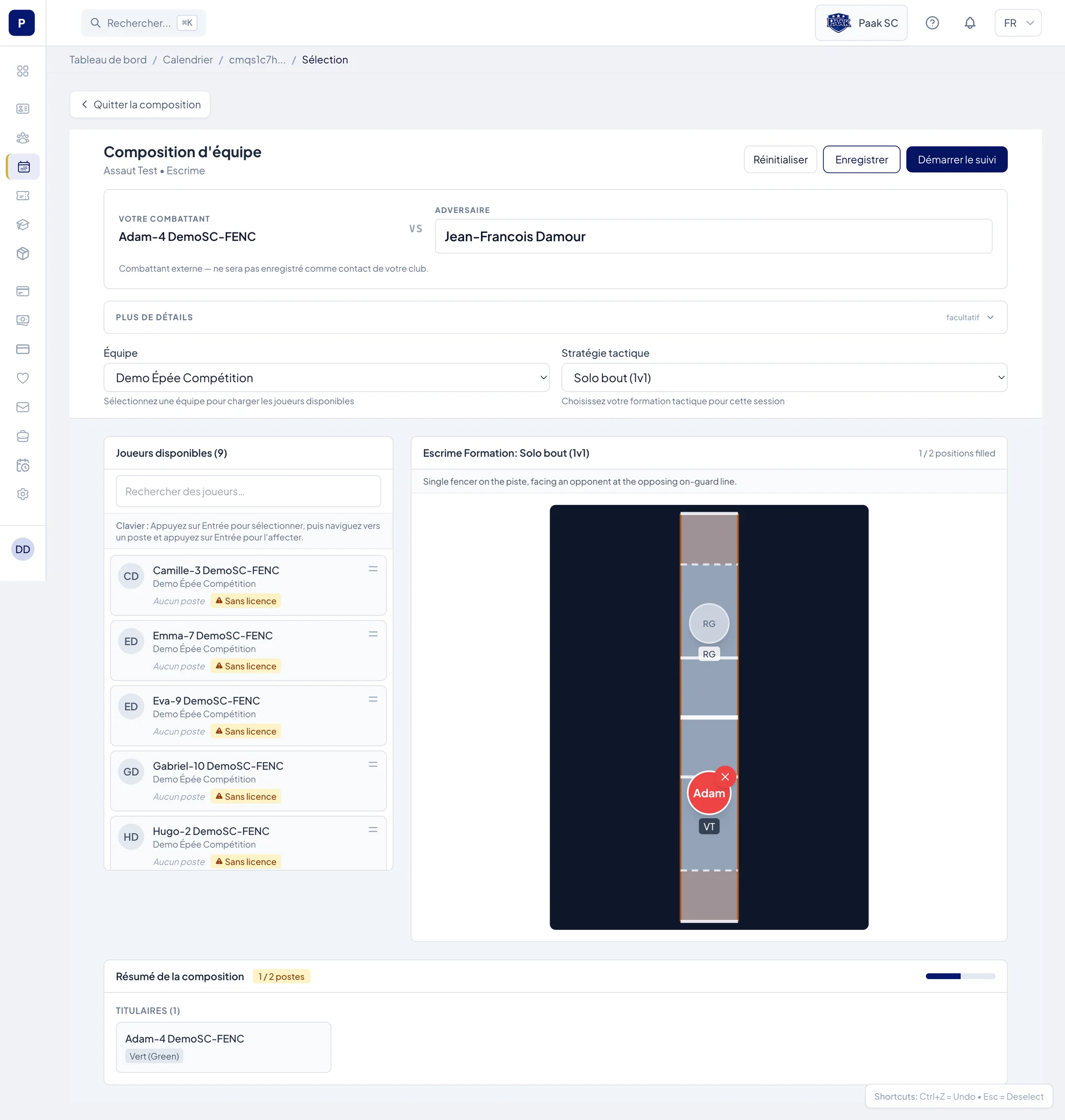The height and width of the screenshot is (1120, 1065).
Task: Open the dashboard grid icon in sidebar
Action: [23, 71]
